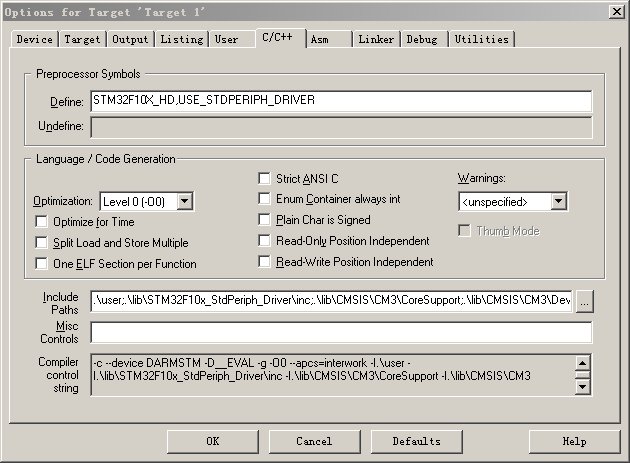Screen dimensions: 630x463
Task: Open the Linker tab
Action: pyautogui.click(x=376, y=39)
